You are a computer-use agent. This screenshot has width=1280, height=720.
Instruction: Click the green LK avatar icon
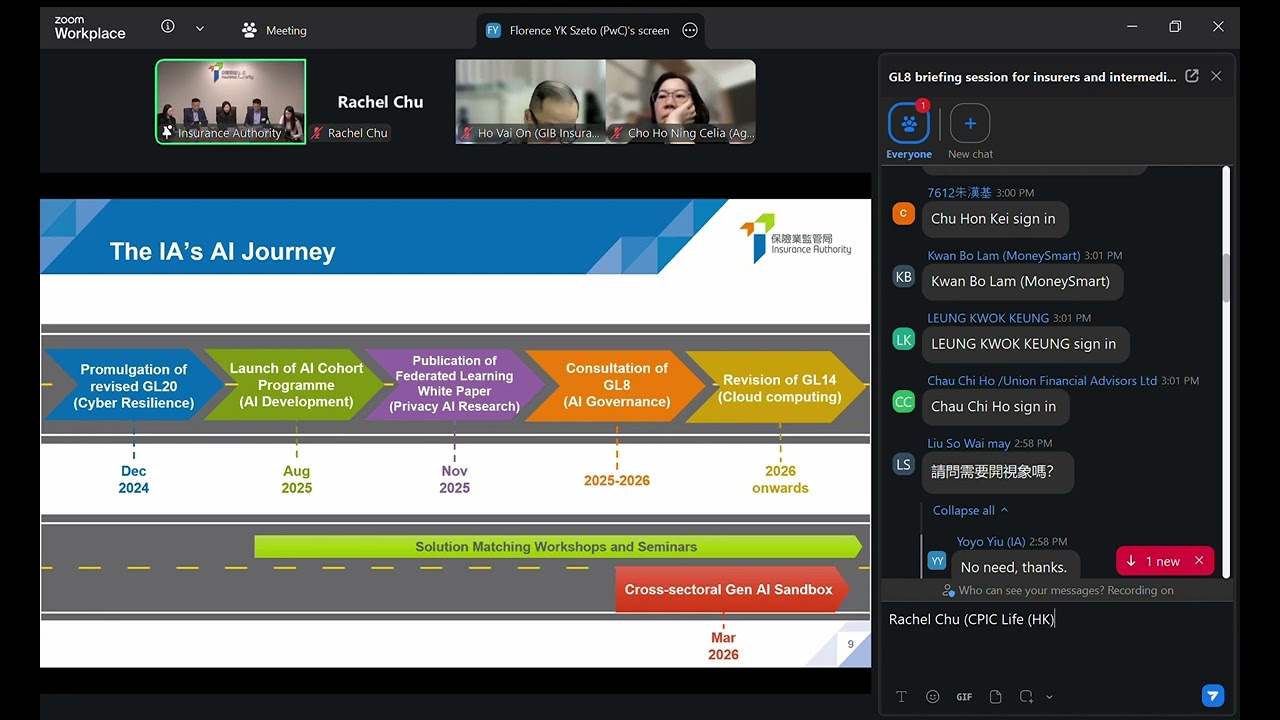(x=904, y=339)
